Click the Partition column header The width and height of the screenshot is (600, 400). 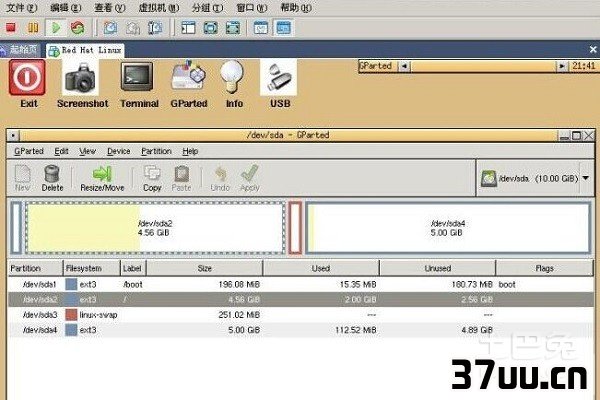[x=35, y=268]
